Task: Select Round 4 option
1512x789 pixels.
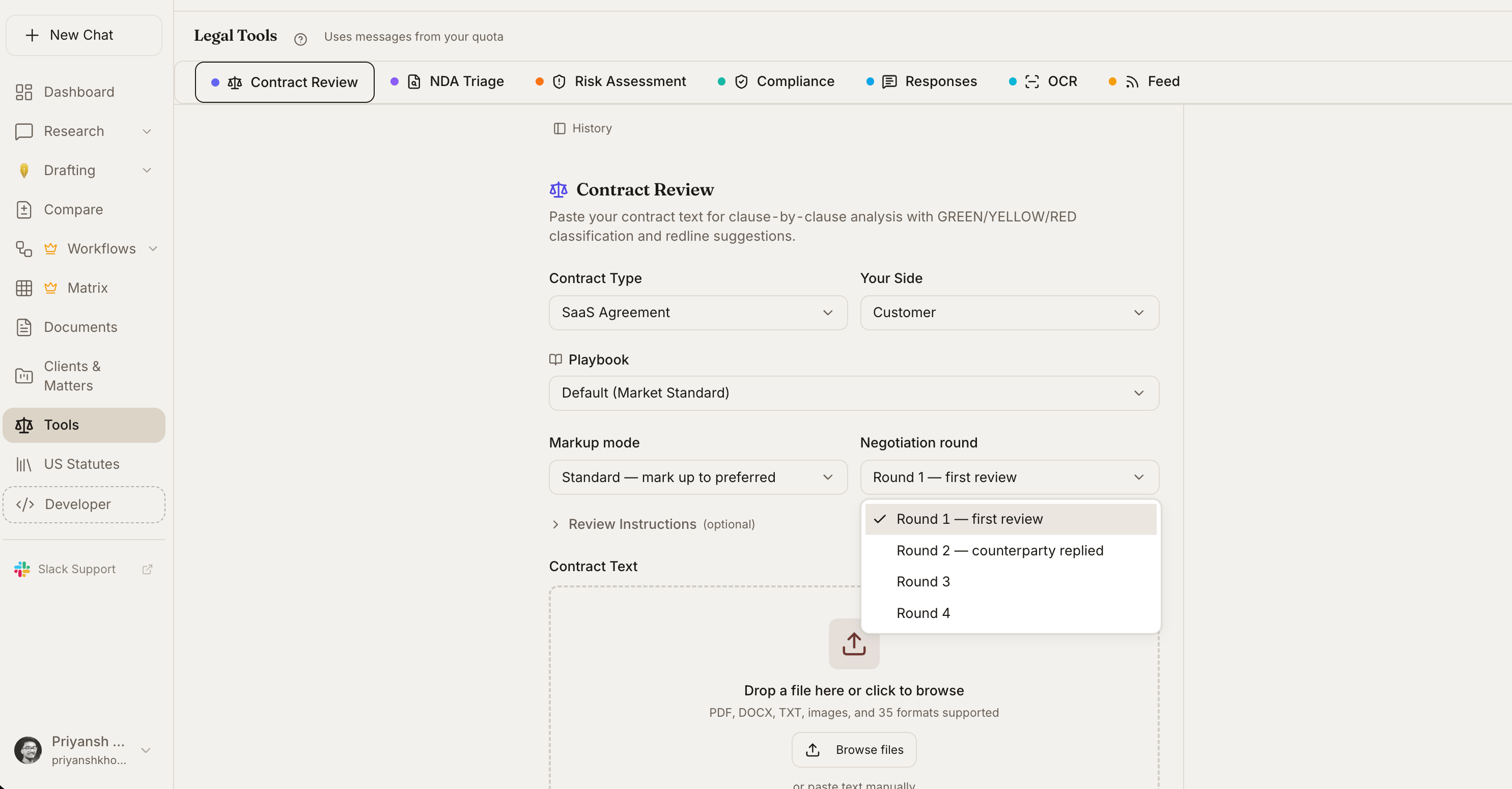Action: click(x=1010, y=613)
